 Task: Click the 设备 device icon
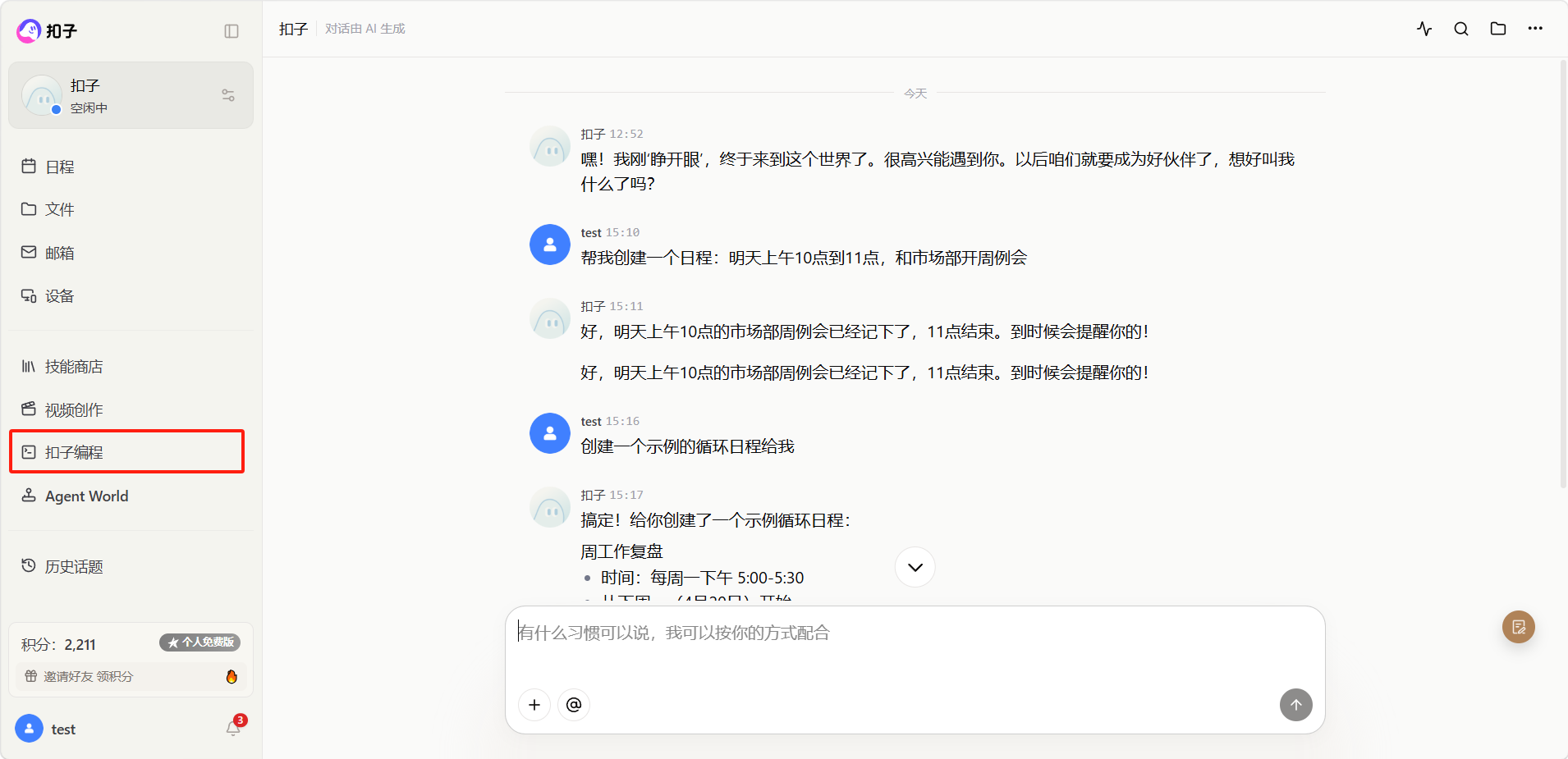pos(29,295)
